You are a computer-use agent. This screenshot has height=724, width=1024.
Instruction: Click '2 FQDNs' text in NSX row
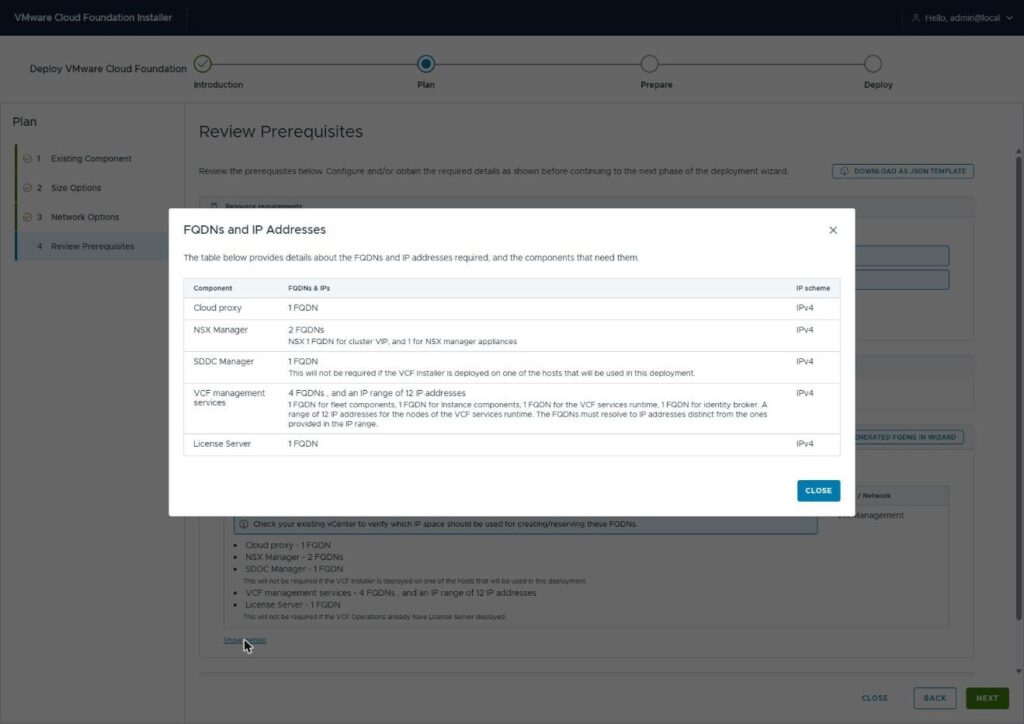click(306, 330)
